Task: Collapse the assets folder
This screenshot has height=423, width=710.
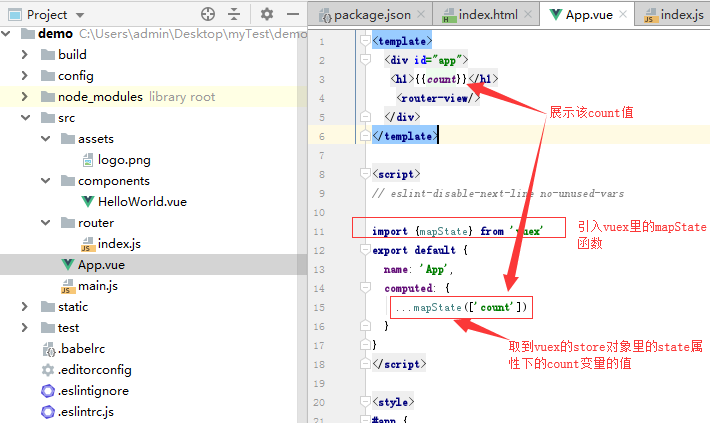Action: pos(46,139)
